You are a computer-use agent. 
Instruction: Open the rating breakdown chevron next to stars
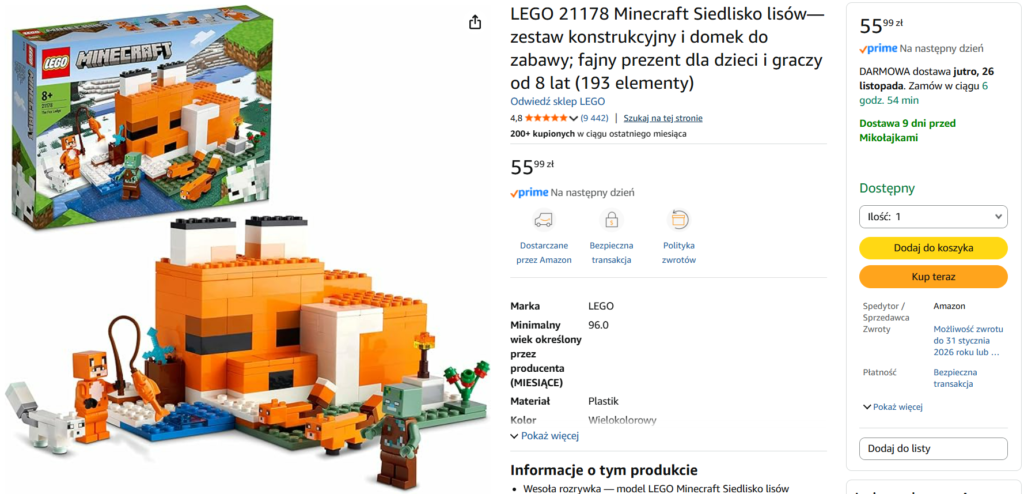[573, 118]
